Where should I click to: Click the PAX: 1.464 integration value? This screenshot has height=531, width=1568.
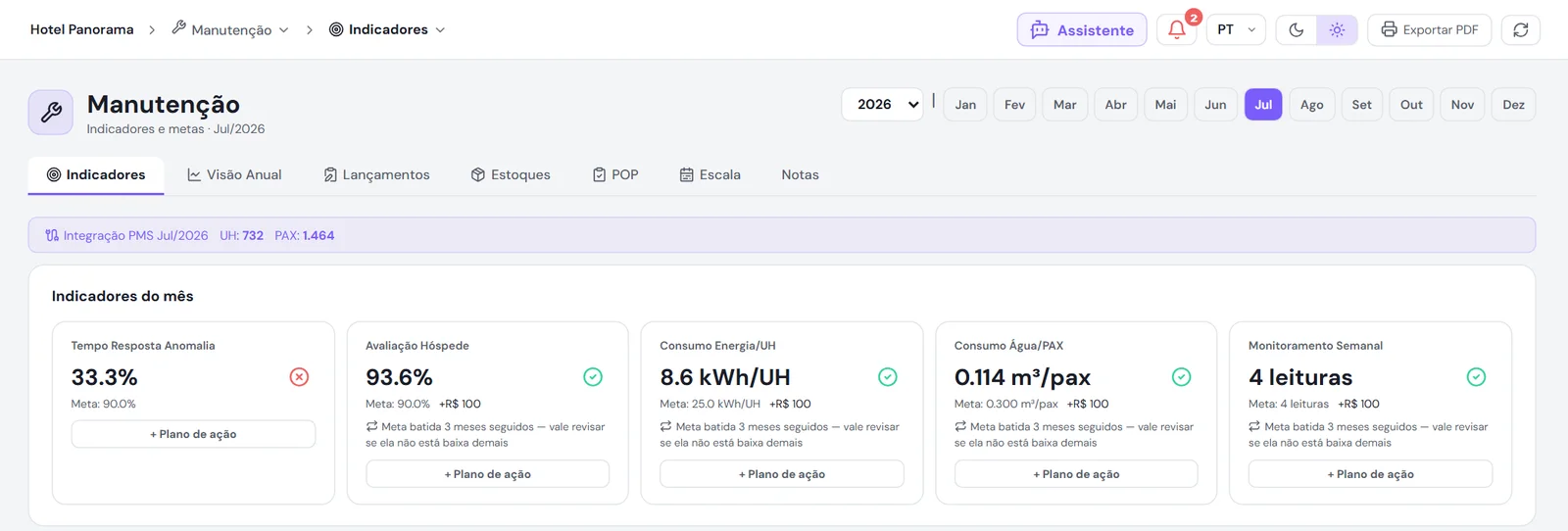pyautogui.click(x=305, y=235)
